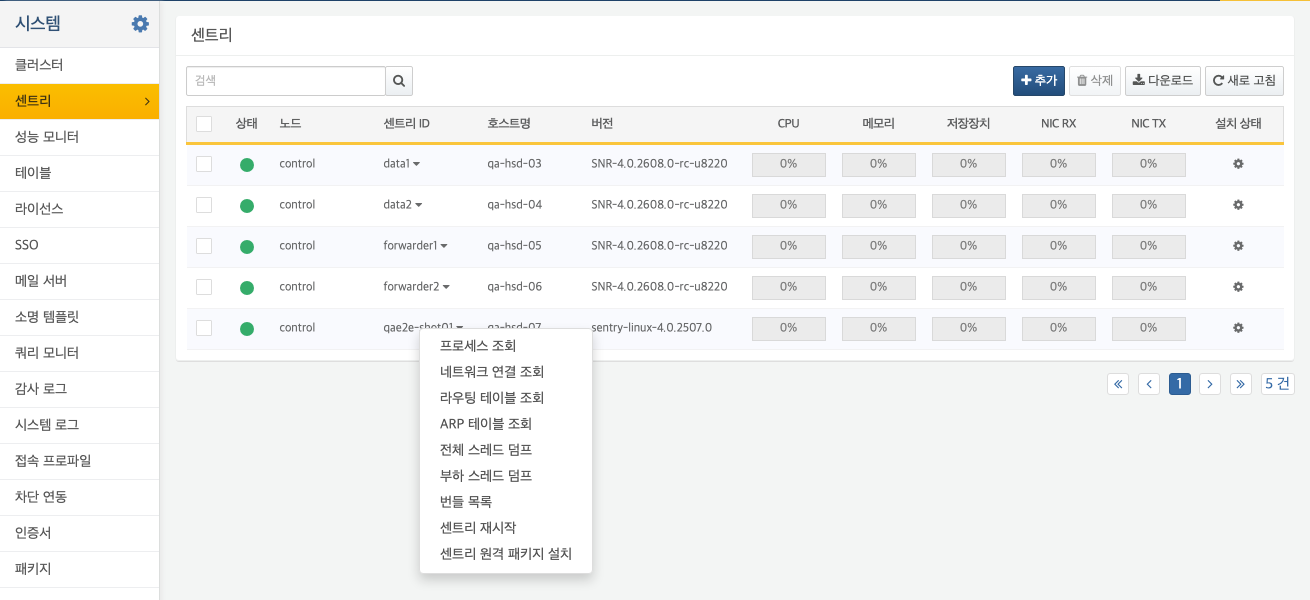Go to first page with double-left arrow
This screenshot has width=1310, height=600.
pyautogui.click(x=1118, y=384)
